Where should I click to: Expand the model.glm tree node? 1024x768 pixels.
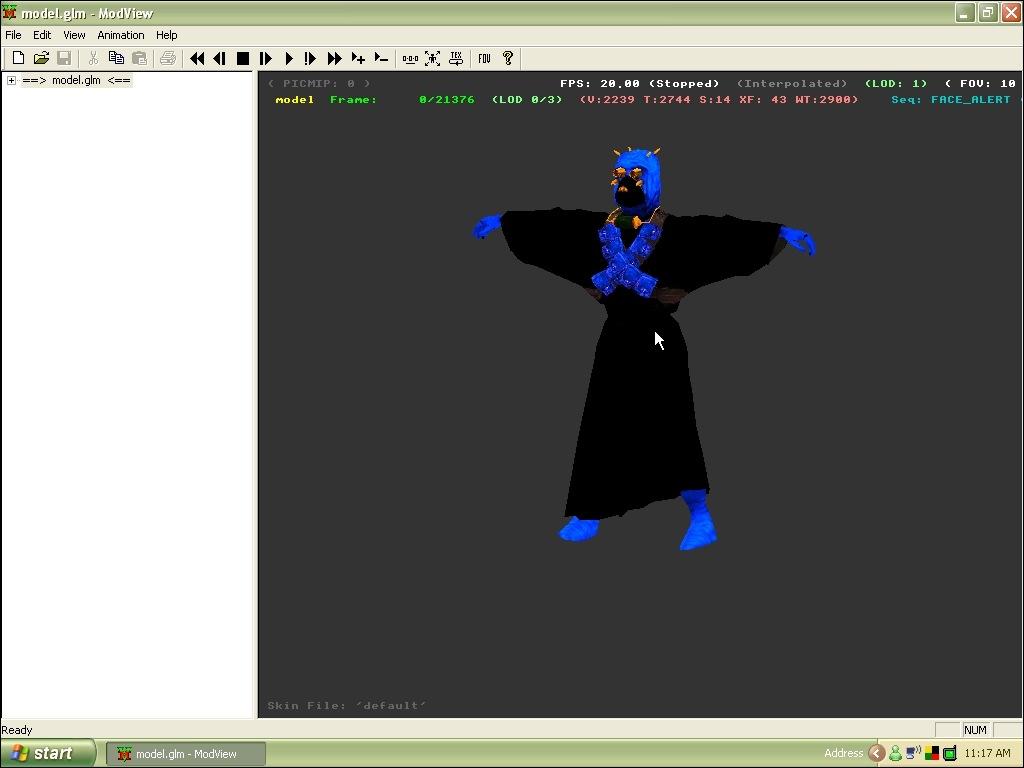point(11,81)
